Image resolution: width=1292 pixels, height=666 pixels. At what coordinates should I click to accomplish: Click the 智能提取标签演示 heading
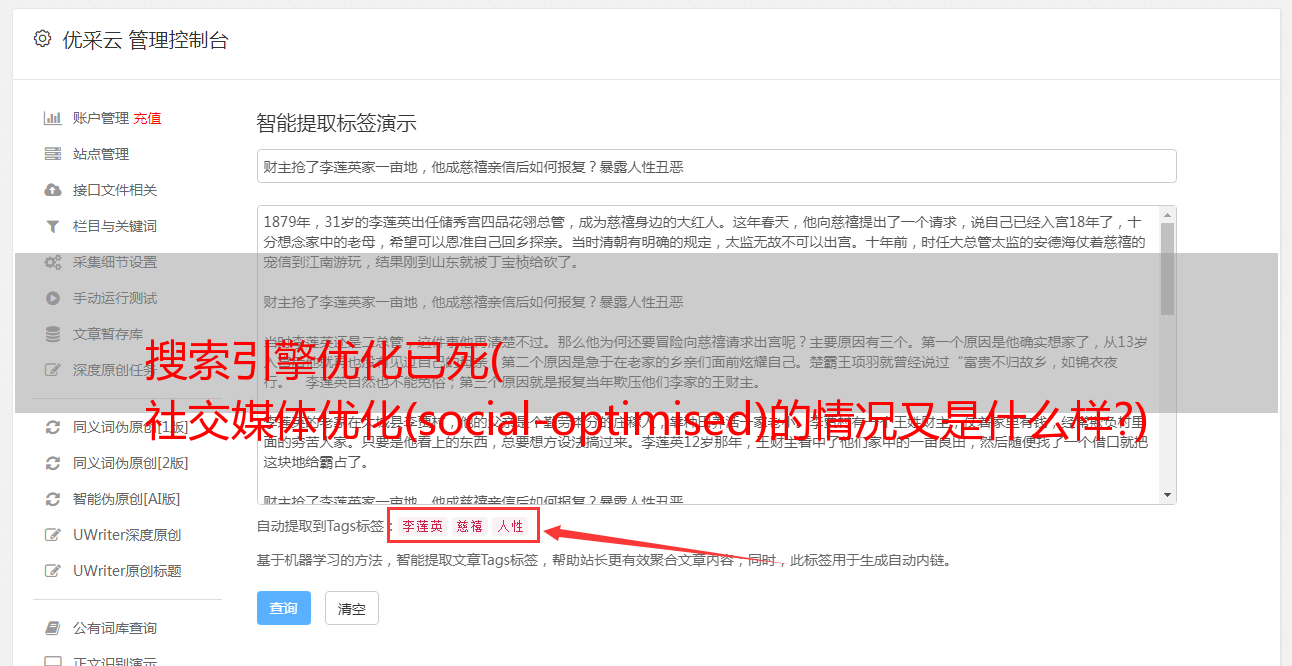coord(336,124)
